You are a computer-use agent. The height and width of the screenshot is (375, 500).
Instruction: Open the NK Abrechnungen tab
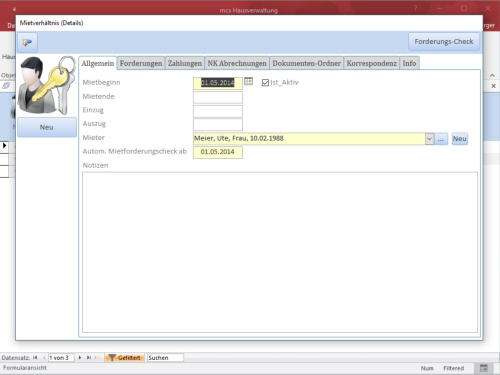(x=237, y=63)
